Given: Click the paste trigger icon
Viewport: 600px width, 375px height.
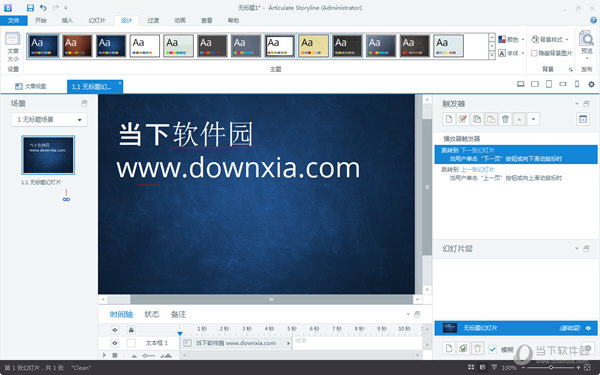Looking at the screenshot, I should pyautogui.click(x=491, y=119).
